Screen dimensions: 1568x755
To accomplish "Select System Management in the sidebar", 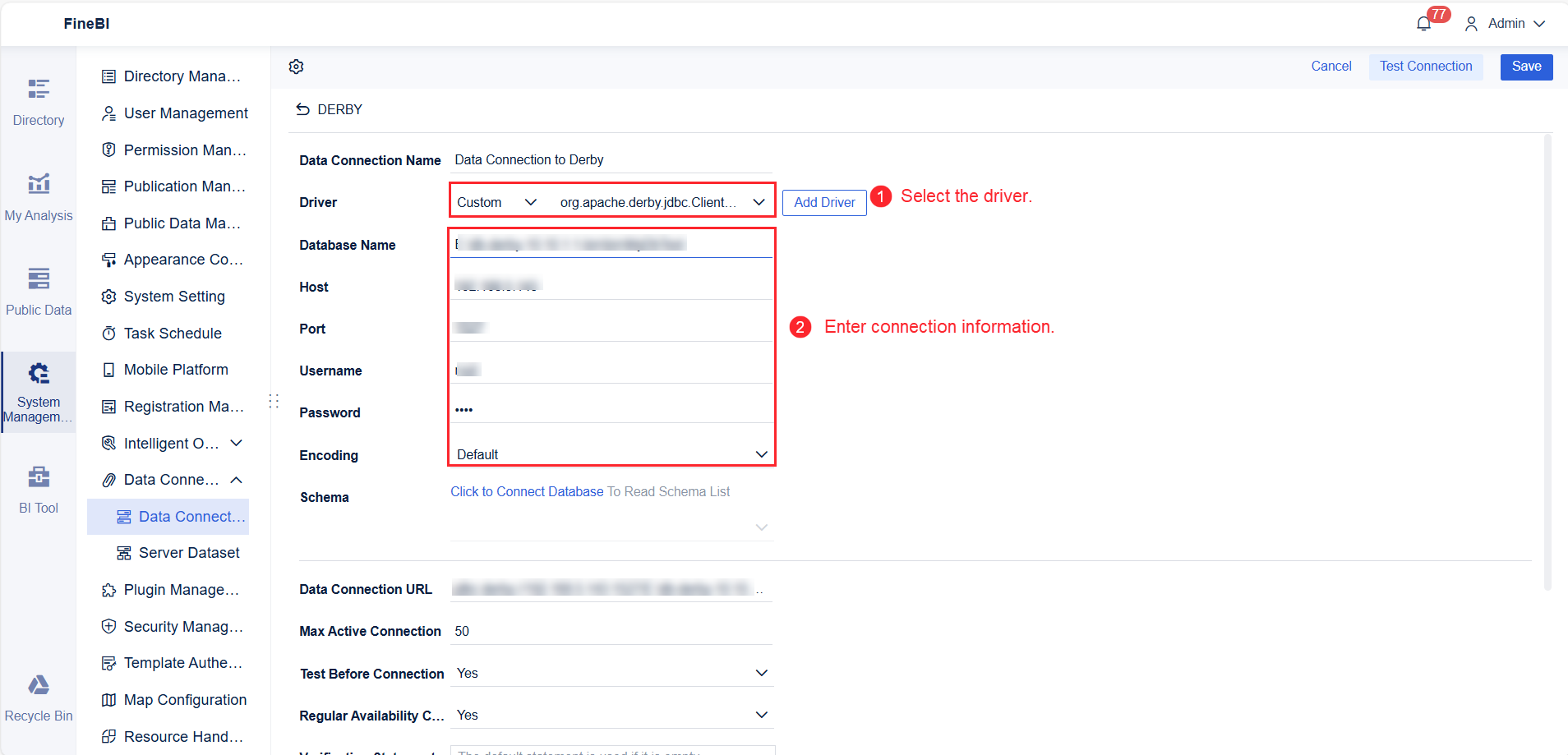I will click(x=39, y=392).
